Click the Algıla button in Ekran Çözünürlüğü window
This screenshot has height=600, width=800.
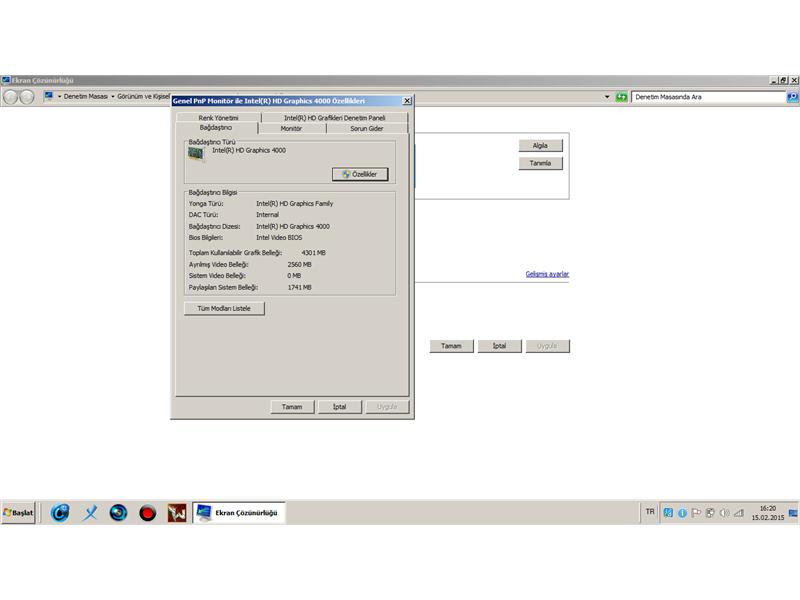[x=540, y=145]
